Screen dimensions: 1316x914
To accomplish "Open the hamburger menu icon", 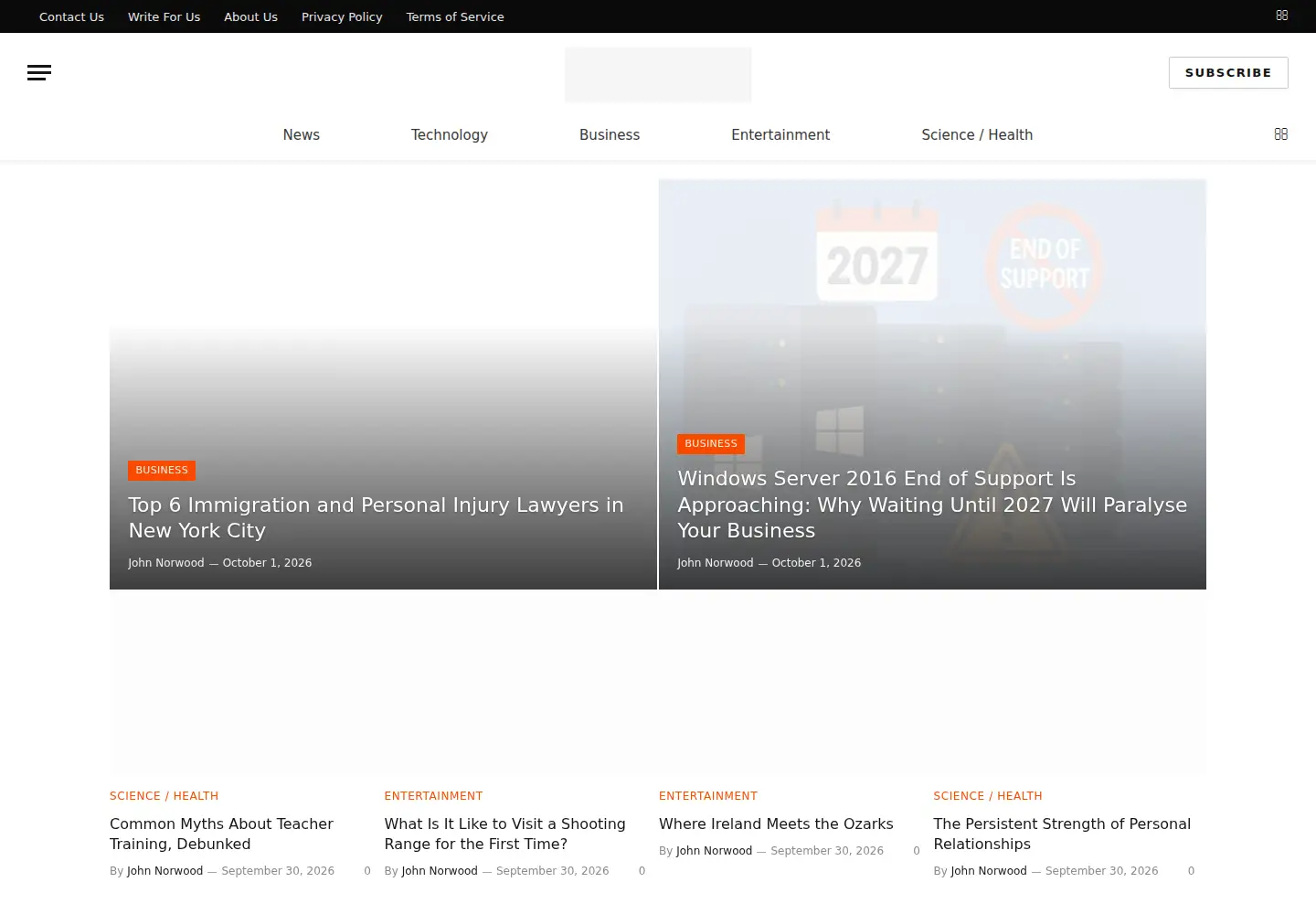I will [39, 73].
